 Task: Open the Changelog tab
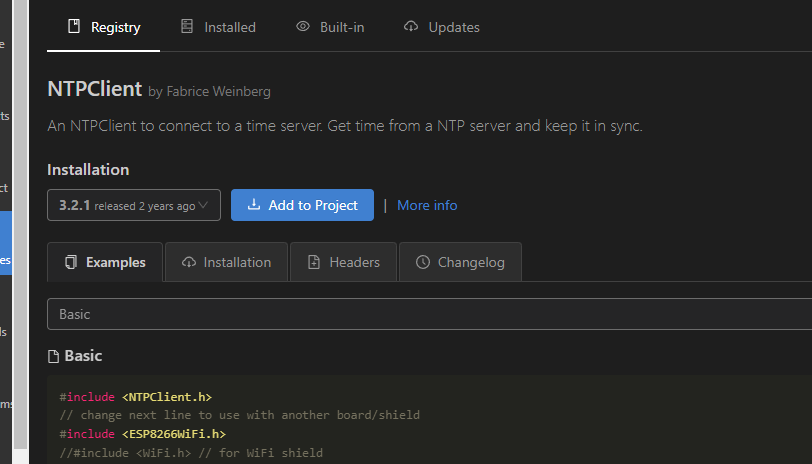pos(460,262)
